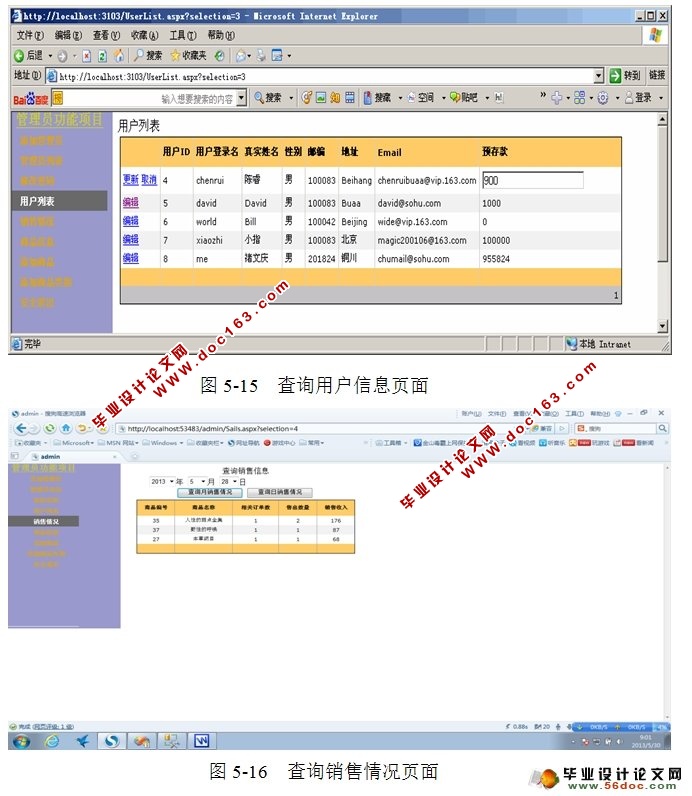Open the 帮助(H) menu in IE

click(x=221, y=35)
